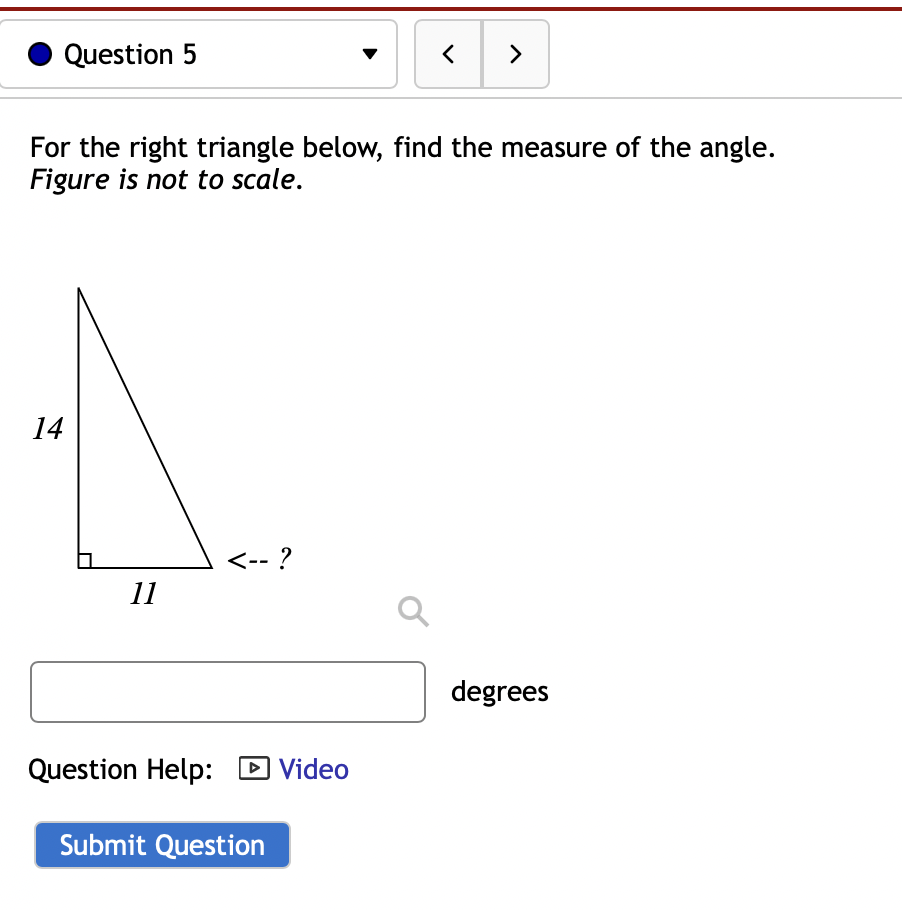Click the right chevron navigation icon
The image size is (902, 910).
[x=516, y=54]
